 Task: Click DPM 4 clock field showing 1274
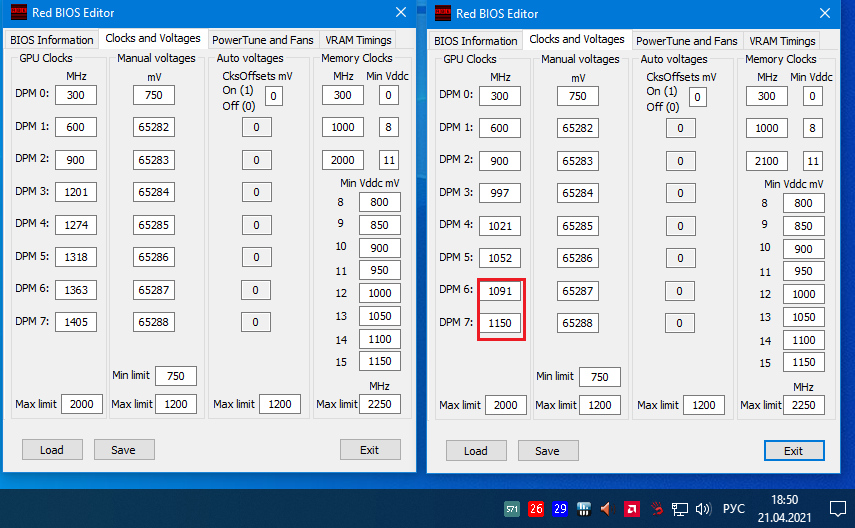[76, 225]
